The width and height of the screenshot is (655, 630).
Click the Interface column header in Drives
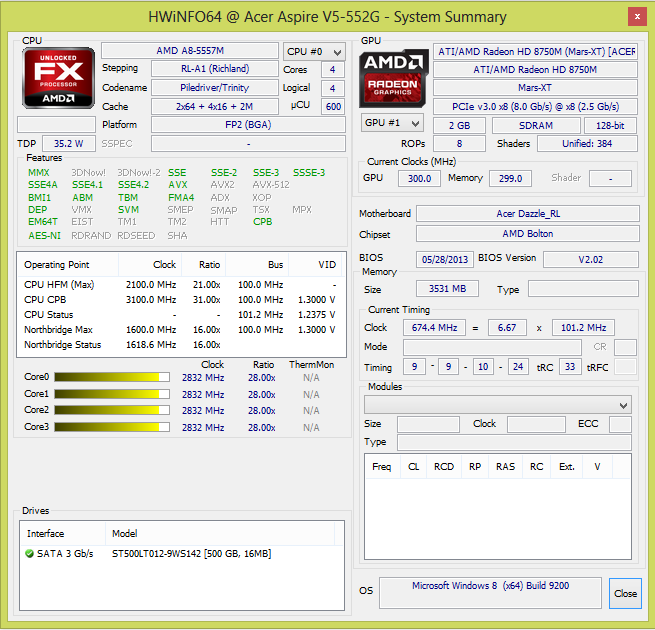pos(63,533)
